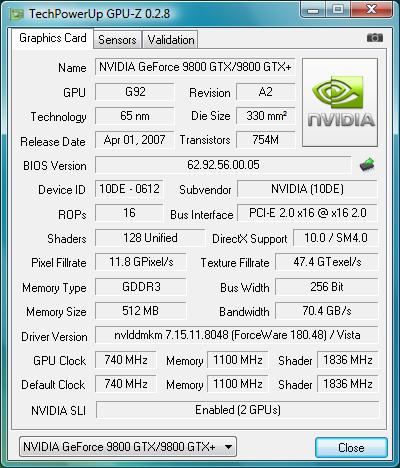Image resolution: width=400 pixels, height=468 pixels.
Task: Maximize the GPU-Z window
Action: [x=337, y=10]
